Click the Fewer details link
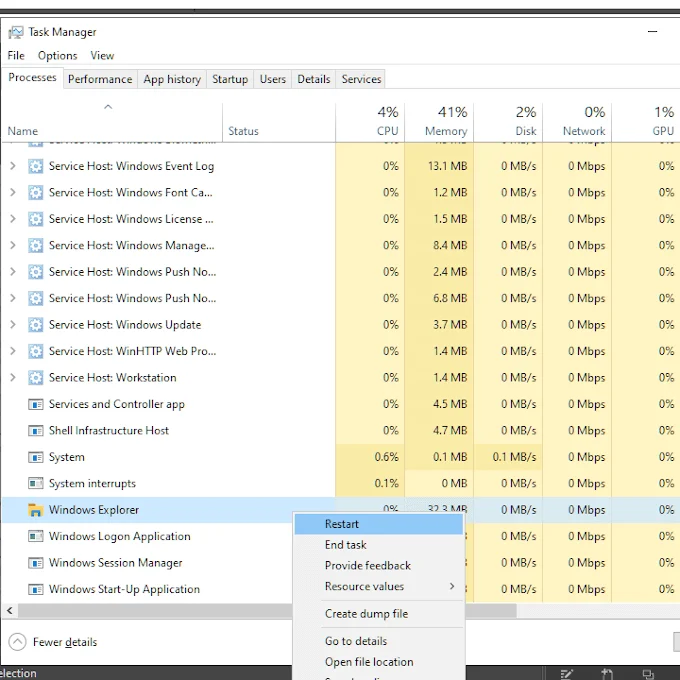680x680 pixels. pyautogui.click(x=65, y=642)
